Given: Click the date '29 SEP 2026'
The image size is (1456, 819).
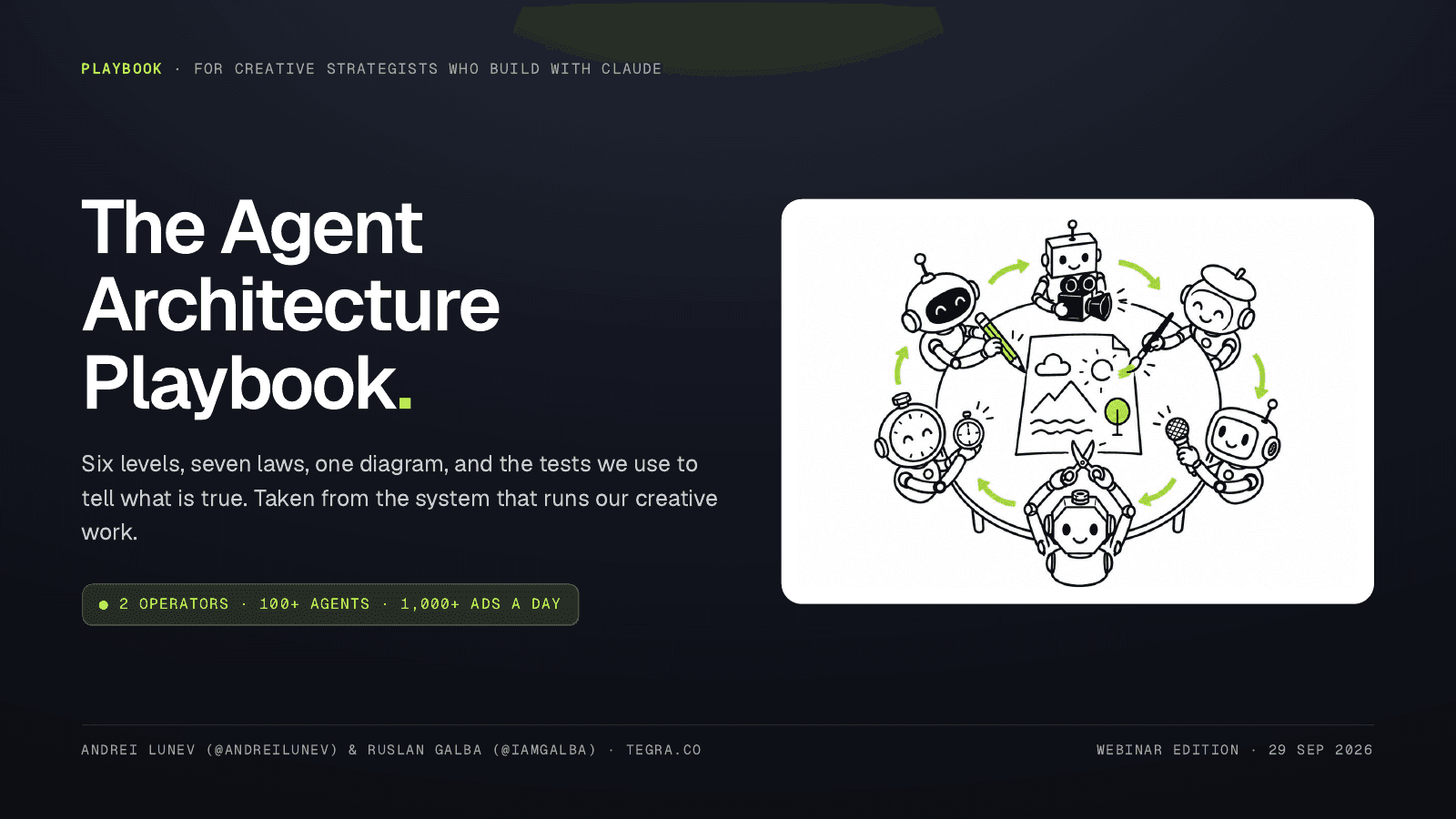Looking at the screenshot, I should pyautogui.click(x=1320, y=750).
